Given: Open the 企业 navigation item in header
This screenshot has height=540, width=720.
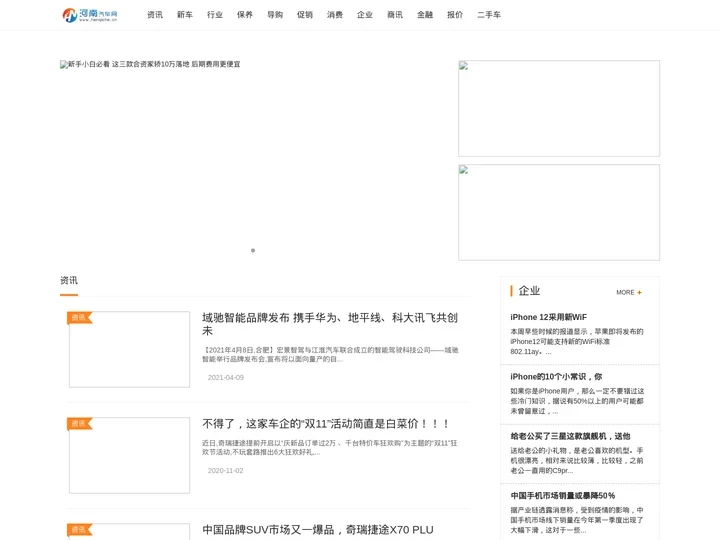Looking at the screenshot, I should pyautogui.click(x=365, y=15).
